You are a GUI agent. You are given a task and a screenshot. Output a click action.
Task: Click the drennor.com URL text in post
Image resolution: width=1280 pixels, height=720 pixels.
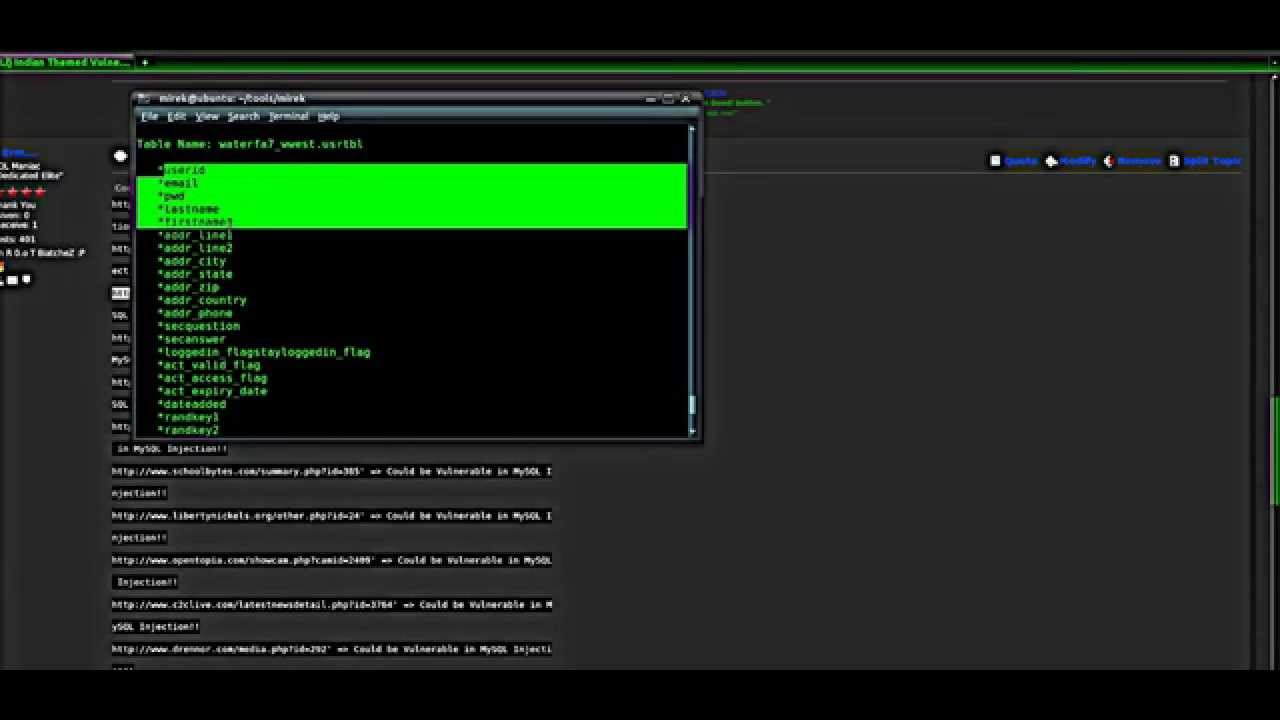[x=222, y=649]
